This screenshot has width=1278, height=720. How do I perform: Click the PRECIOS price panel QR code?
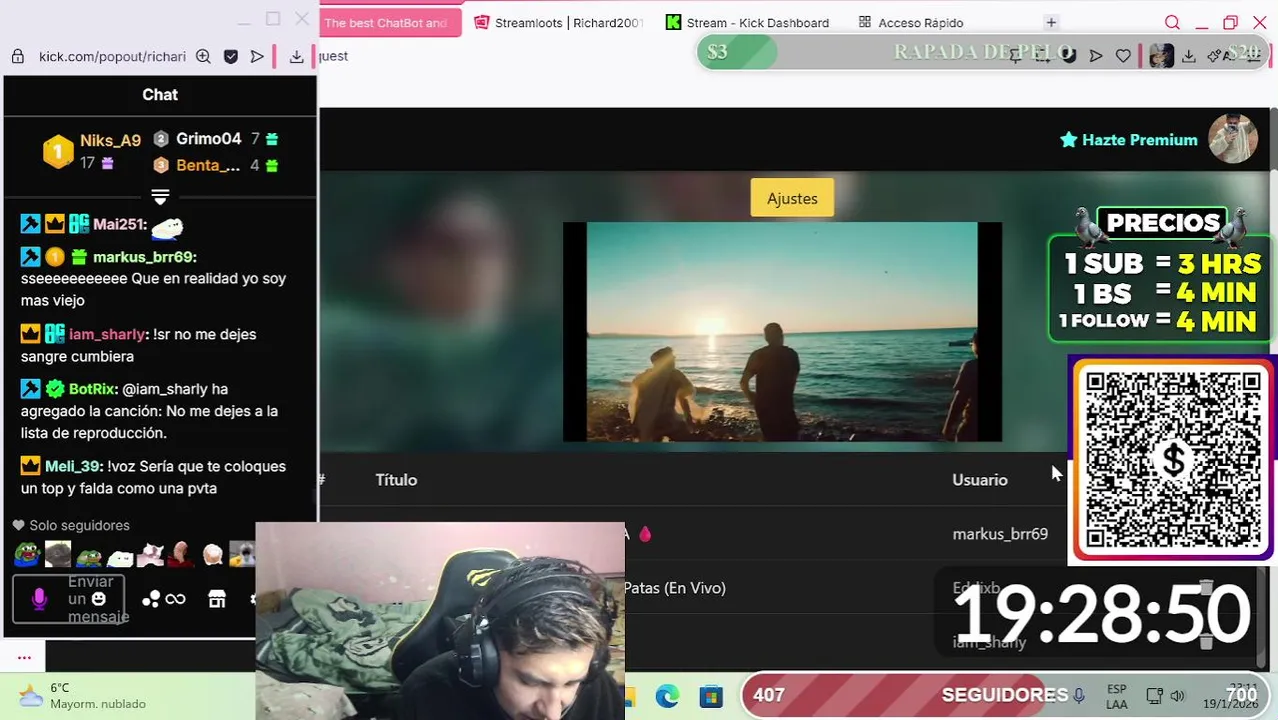click(x=1172, y=459)
